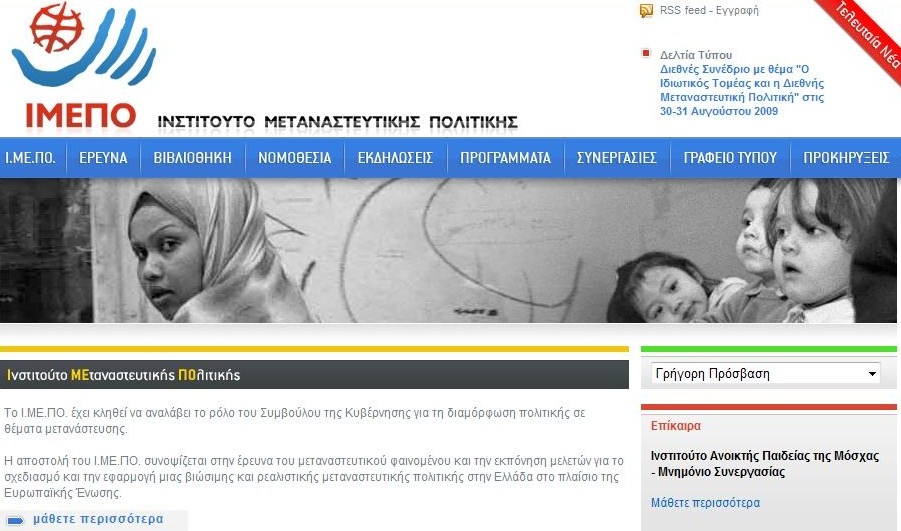Viewport: 901px width, 531px height.
Task: Click the red bullet icon beside Δελτία Τύπου
Action: point(646,53)
